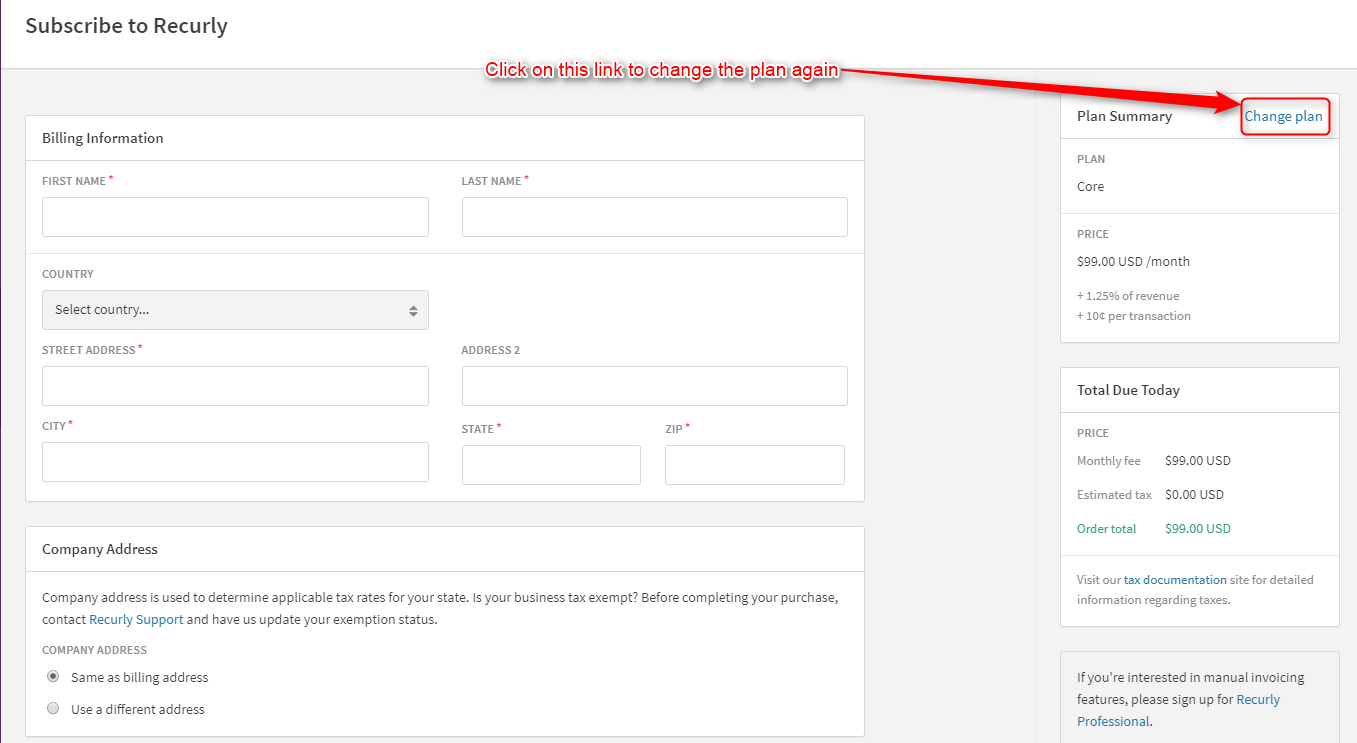This screenshot has width=1357, height=743.
Task: Click the City input field
Action: click(235, 462)
